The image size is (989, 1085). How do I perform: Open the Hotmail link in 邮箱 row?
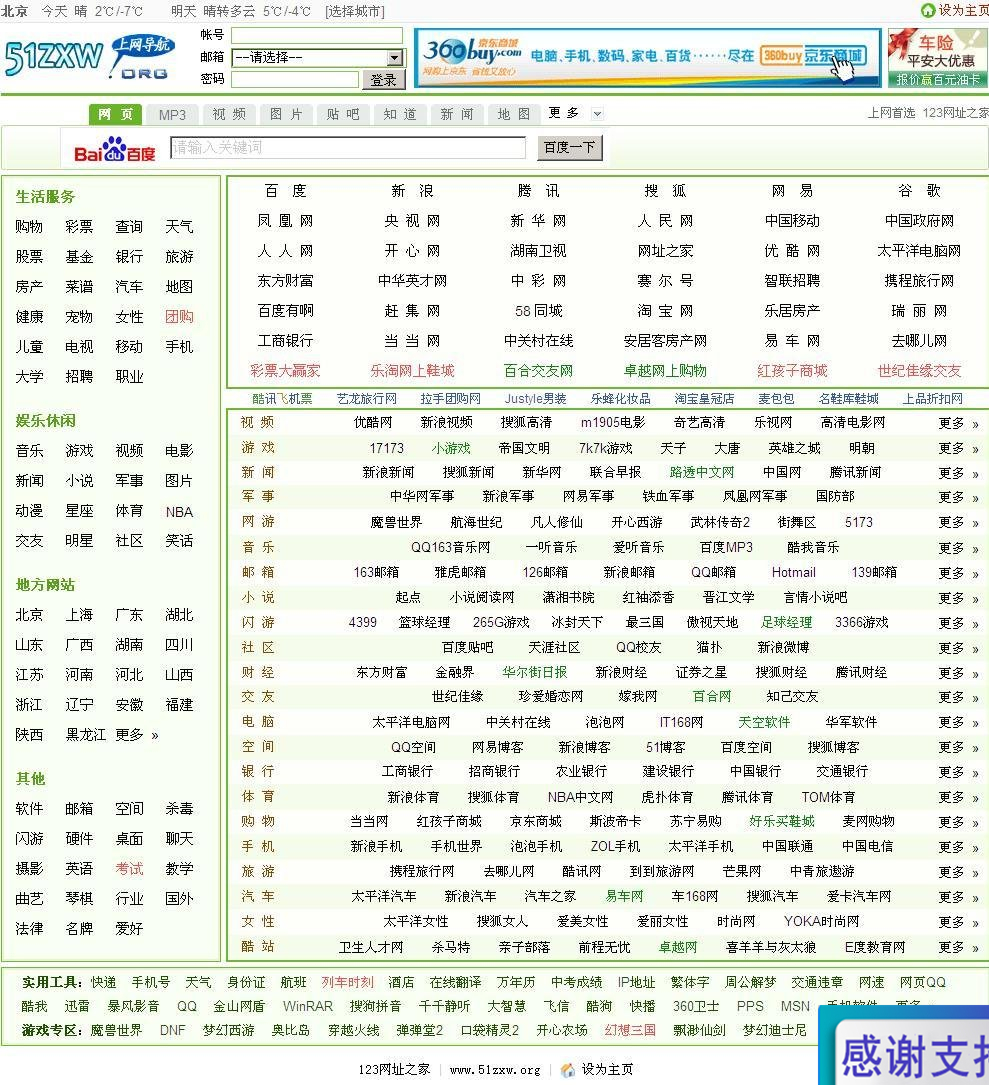[x=793, y=572]
